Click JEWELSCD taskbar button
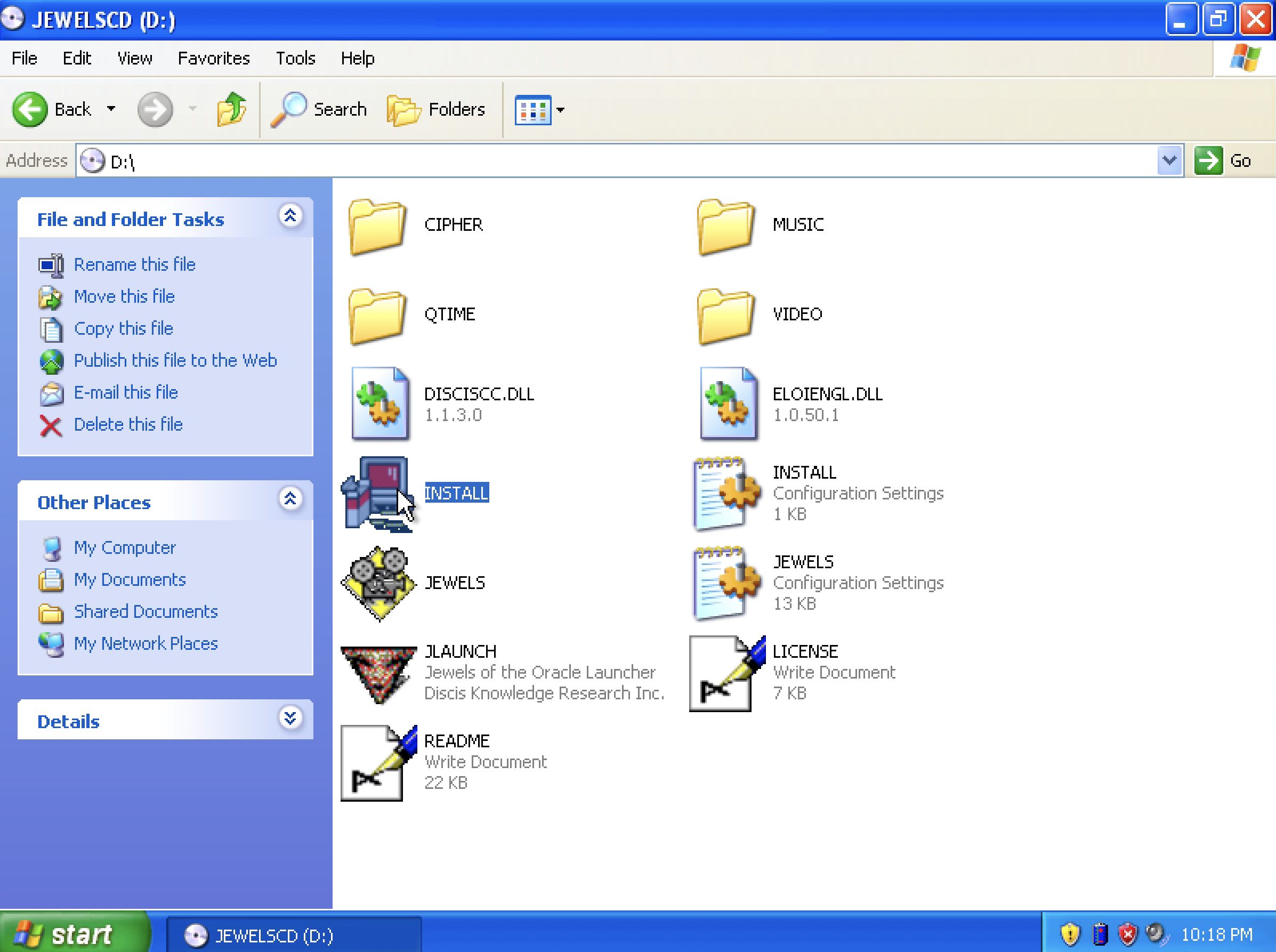This screenshot has height=952, width=1276. click(258, 935)
